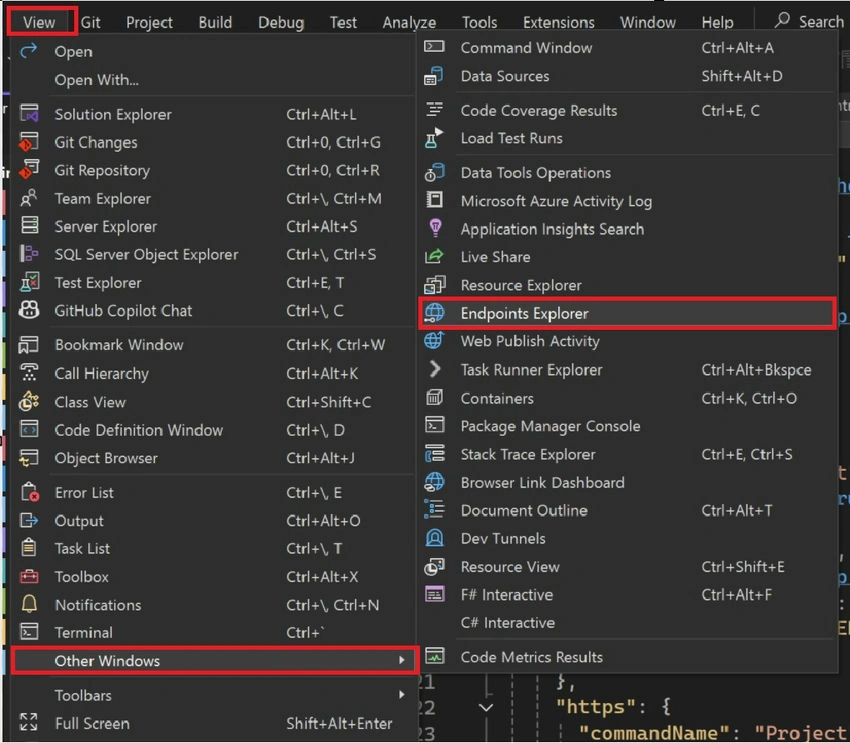Click the red Toolbox icon
850x743 pixels.
click(x=29, y=577)
